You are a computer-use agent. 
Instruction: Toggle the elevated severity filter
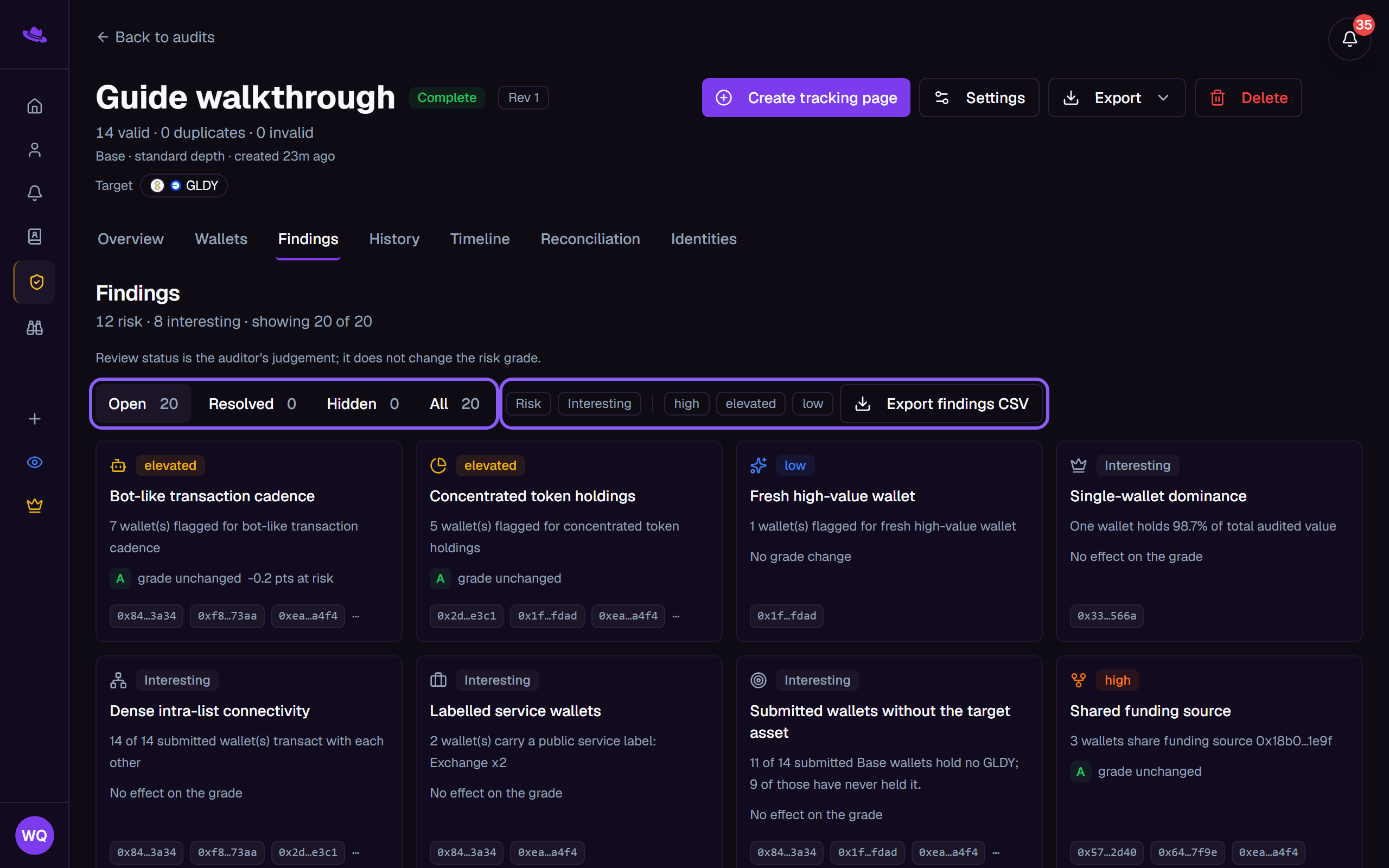(x=750, y=404)
